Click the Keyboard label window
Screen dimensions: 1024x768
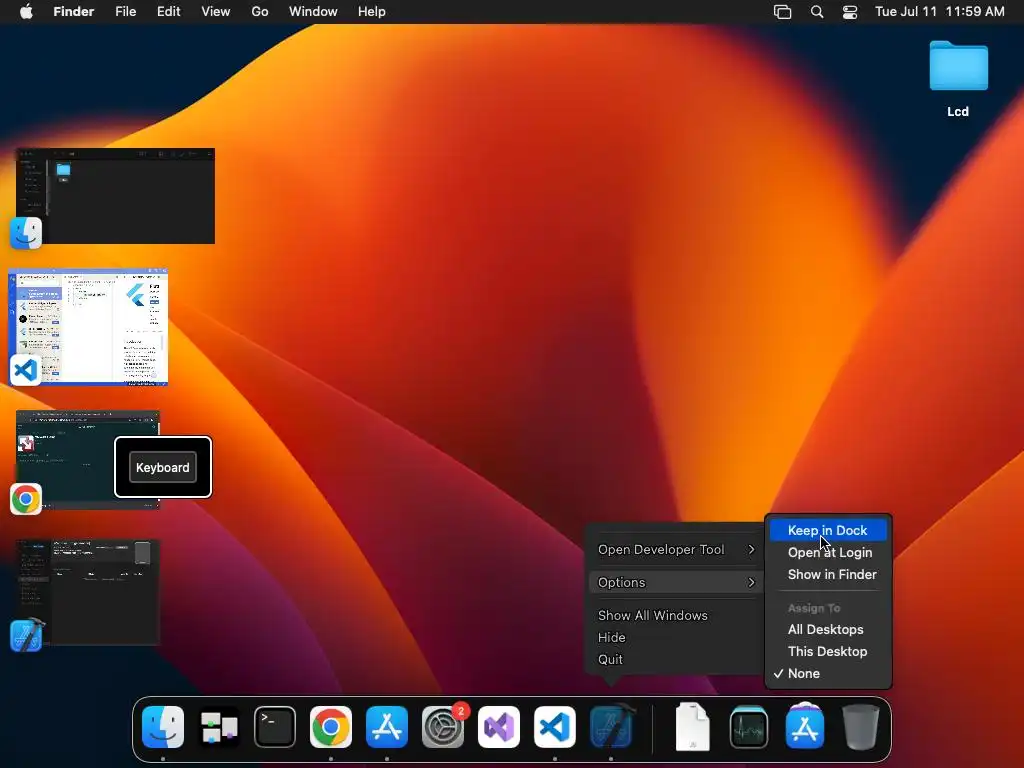[163, 468]
